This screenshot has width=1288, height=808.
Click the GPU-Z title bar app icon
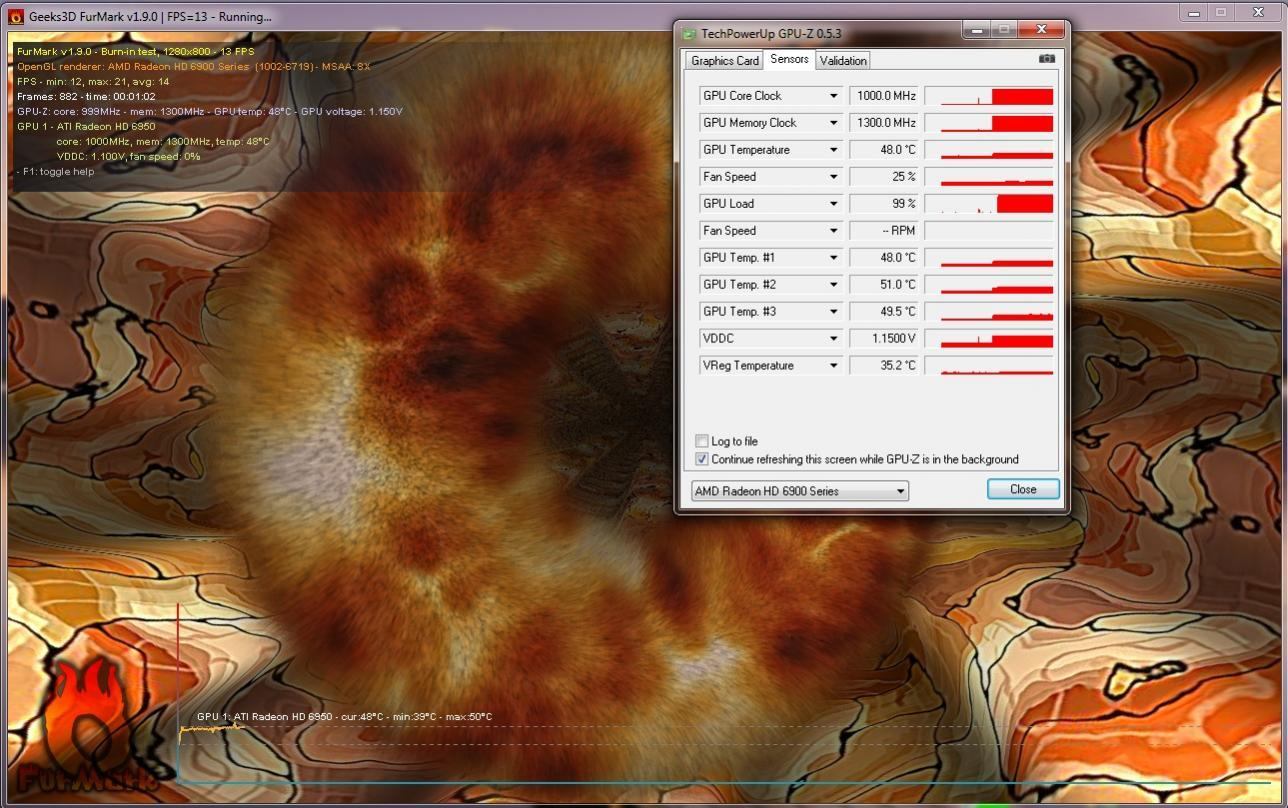[689, 33]
